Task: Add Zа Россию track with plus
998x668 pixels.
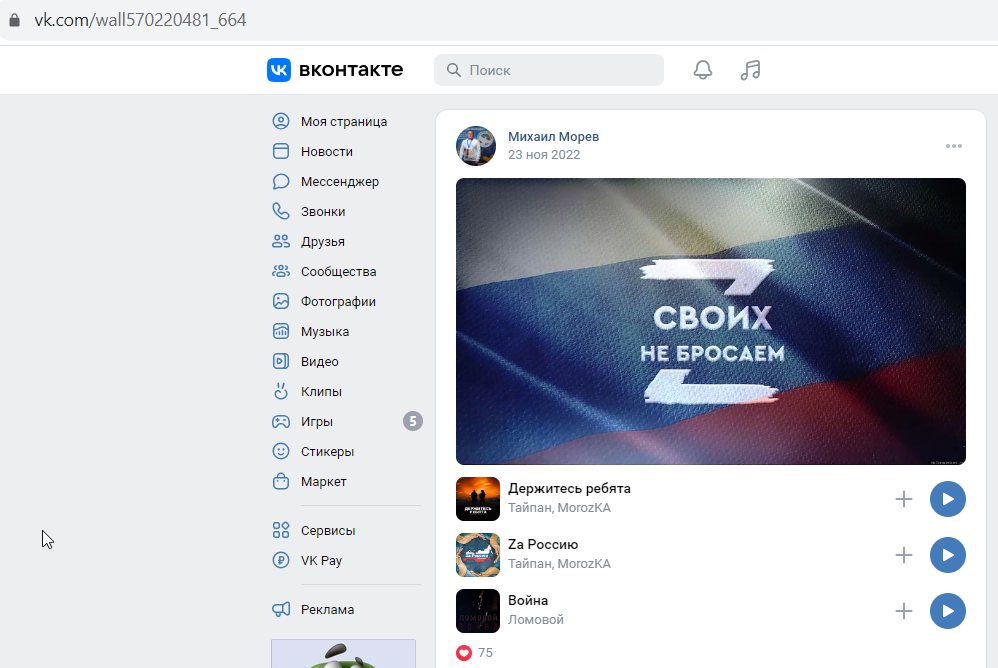Action: 904,555
